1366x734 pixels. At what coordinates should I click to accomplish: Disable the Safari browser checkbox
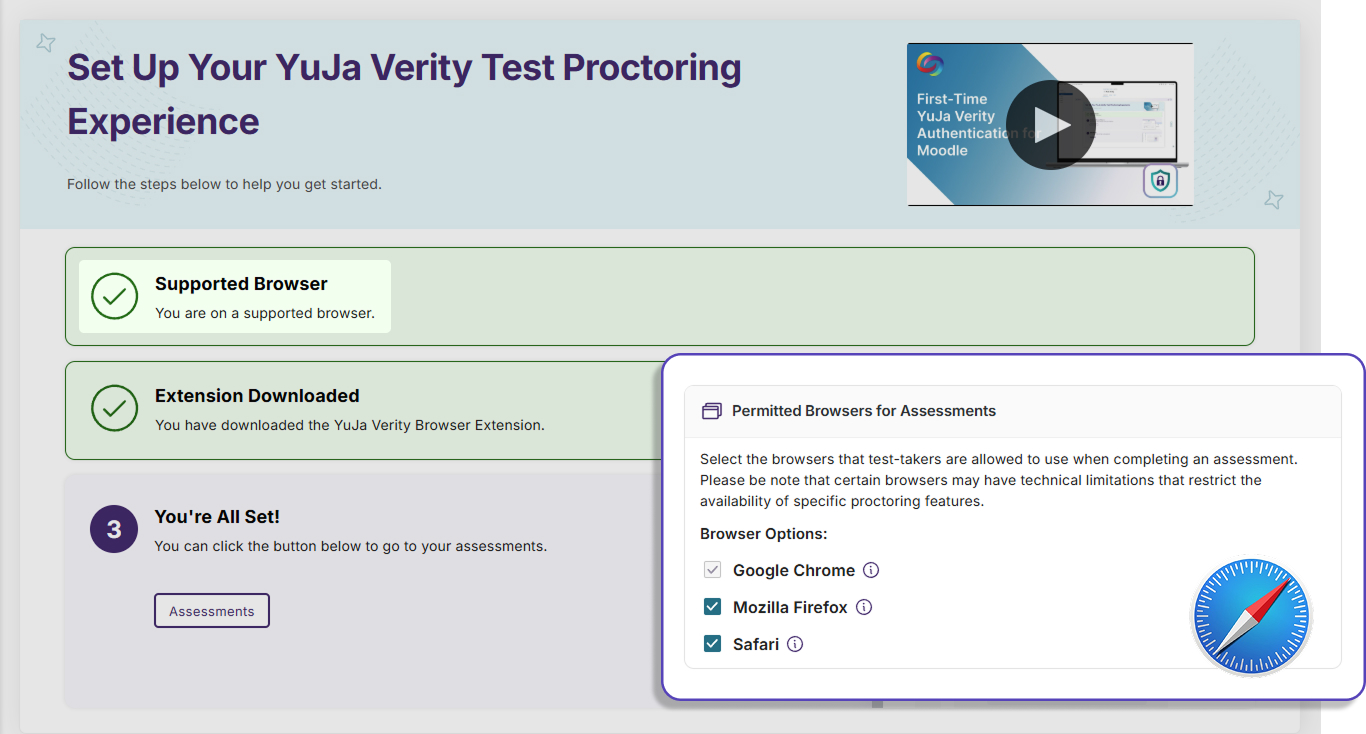[712, 644]
